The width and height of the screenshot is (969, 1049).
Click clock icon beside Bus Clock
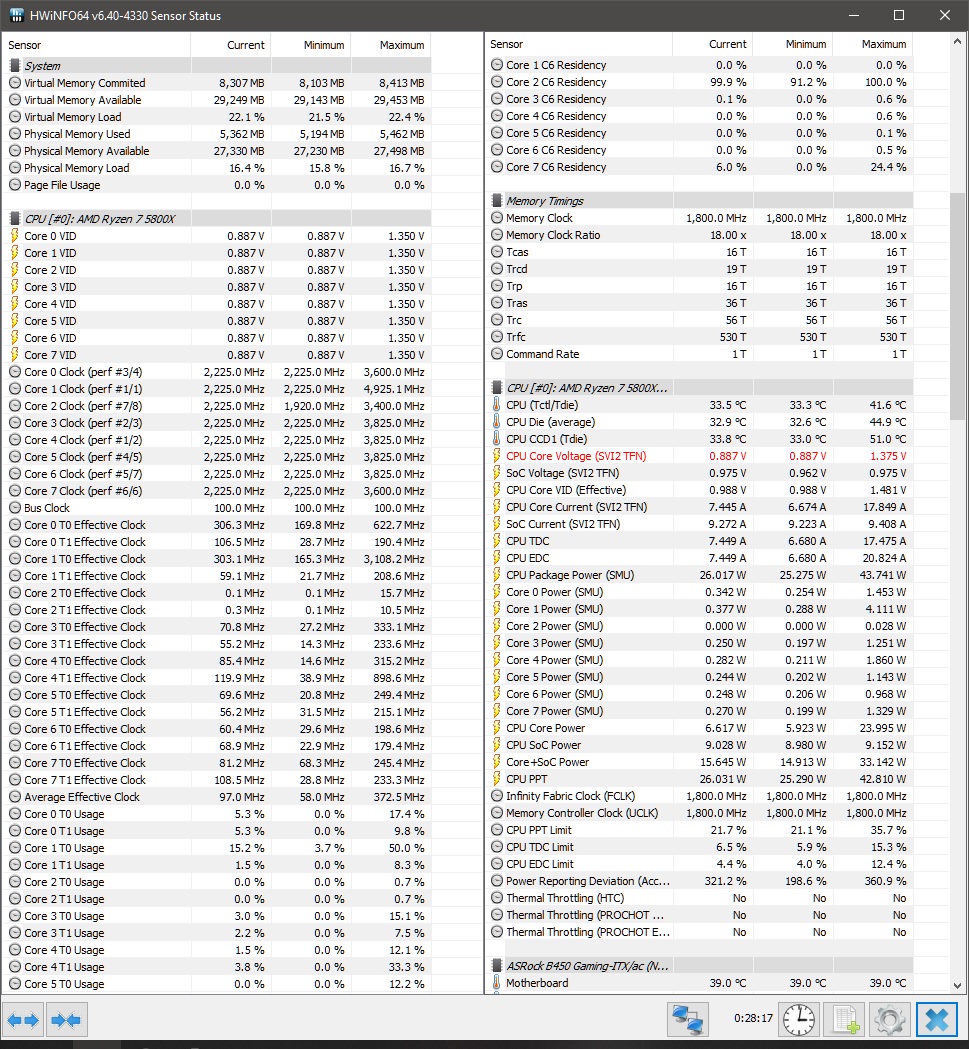point(14,508)
